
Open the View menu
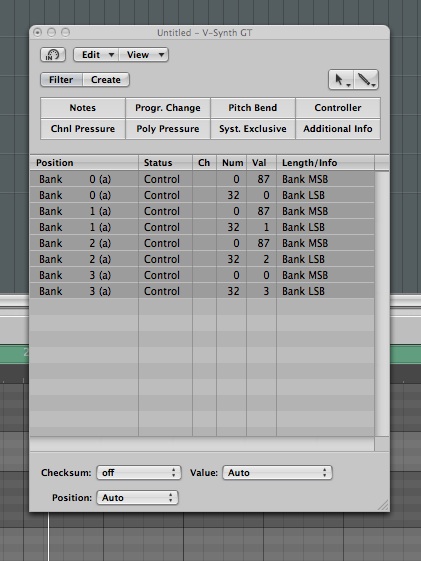pyautogui.click(x=143, y=55)
